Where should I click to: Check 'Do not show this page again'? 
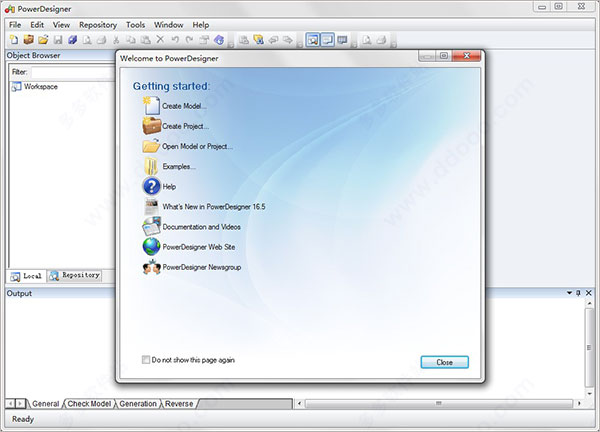coord(146,360)
